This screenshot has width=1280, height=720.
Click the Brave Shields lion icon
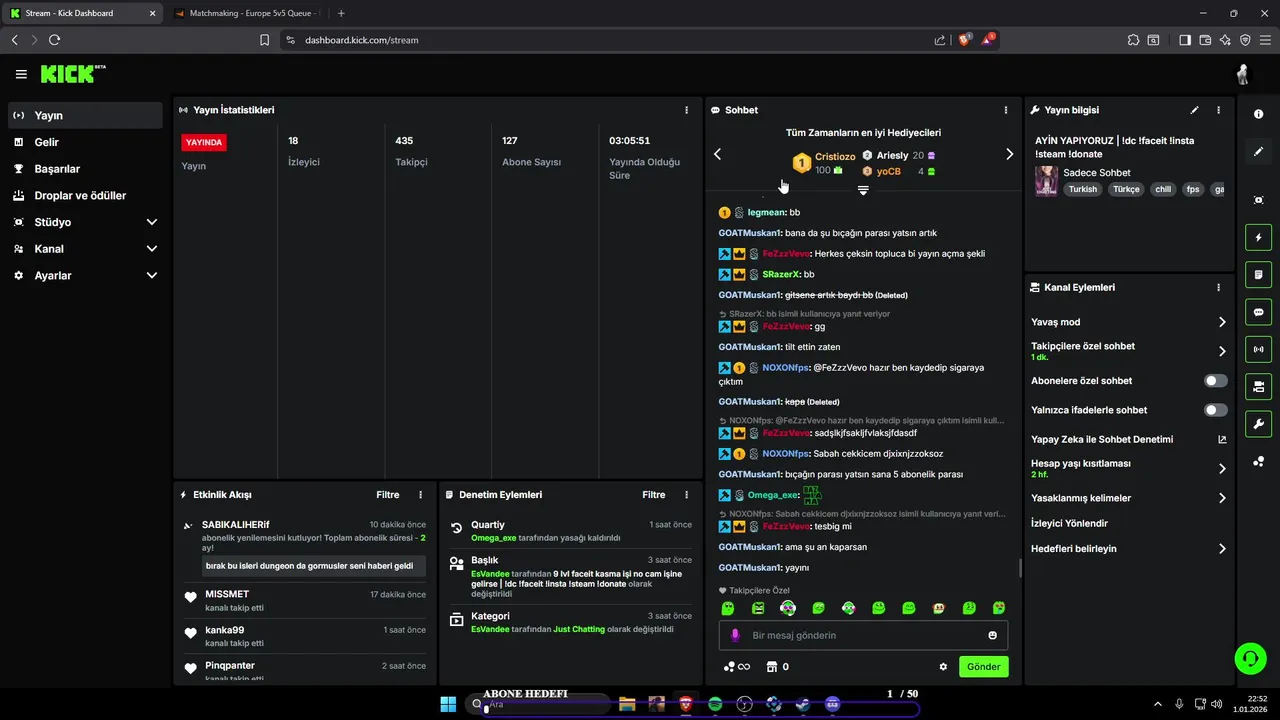[964, 40]
